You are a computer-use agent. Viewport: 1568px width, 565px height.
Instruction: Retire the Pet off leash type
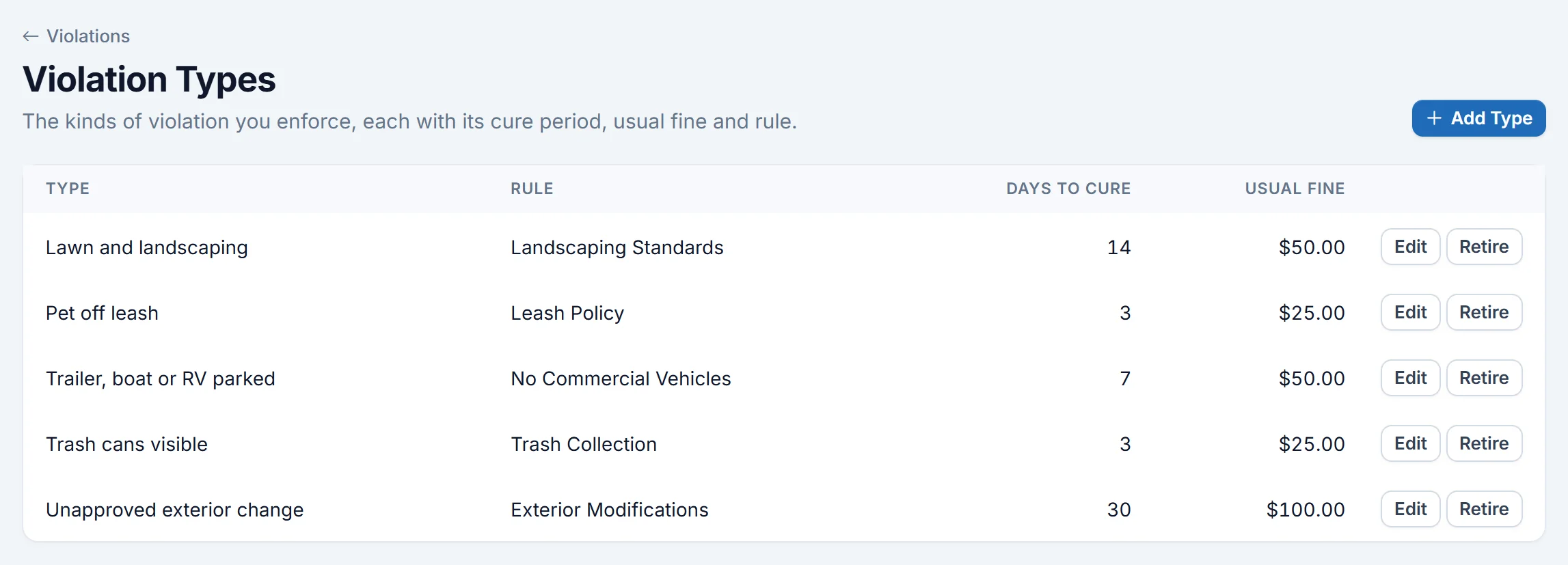[1484, 312]
